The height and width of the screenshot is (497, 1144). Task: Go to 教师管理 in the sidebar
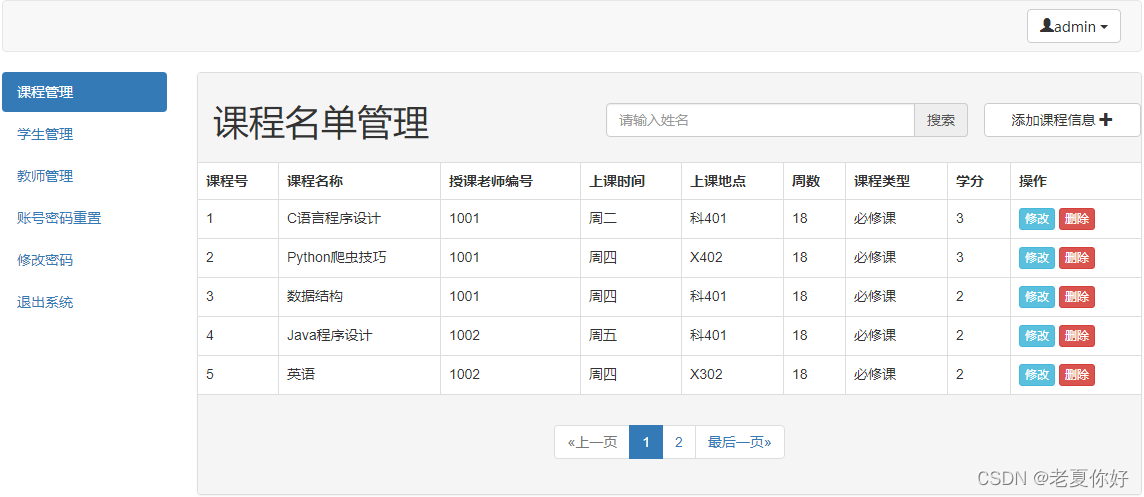[x=45, y=176]
